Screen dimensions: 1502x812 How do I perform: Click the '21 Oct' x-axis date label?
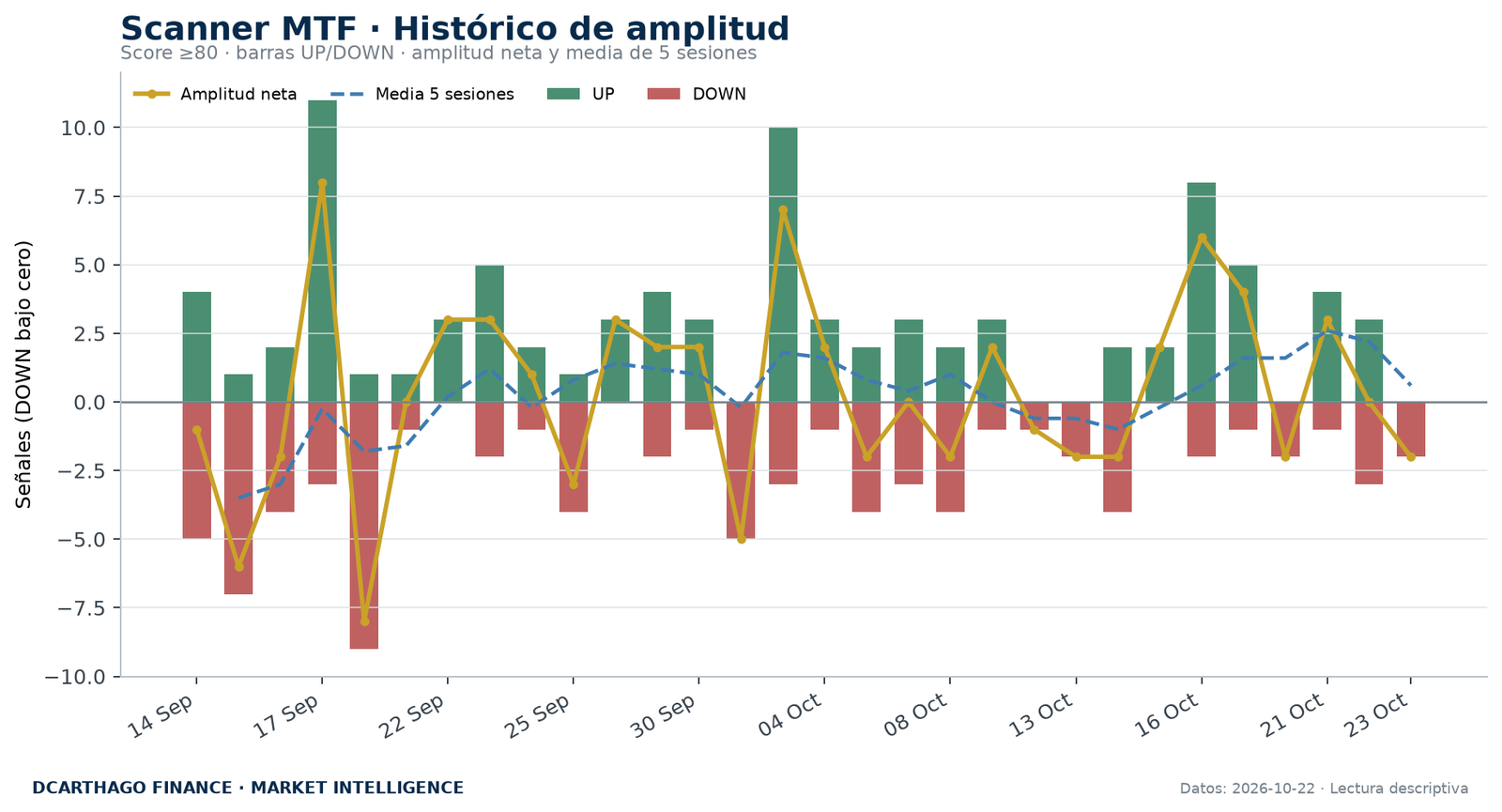click(x=1294, y=717)
